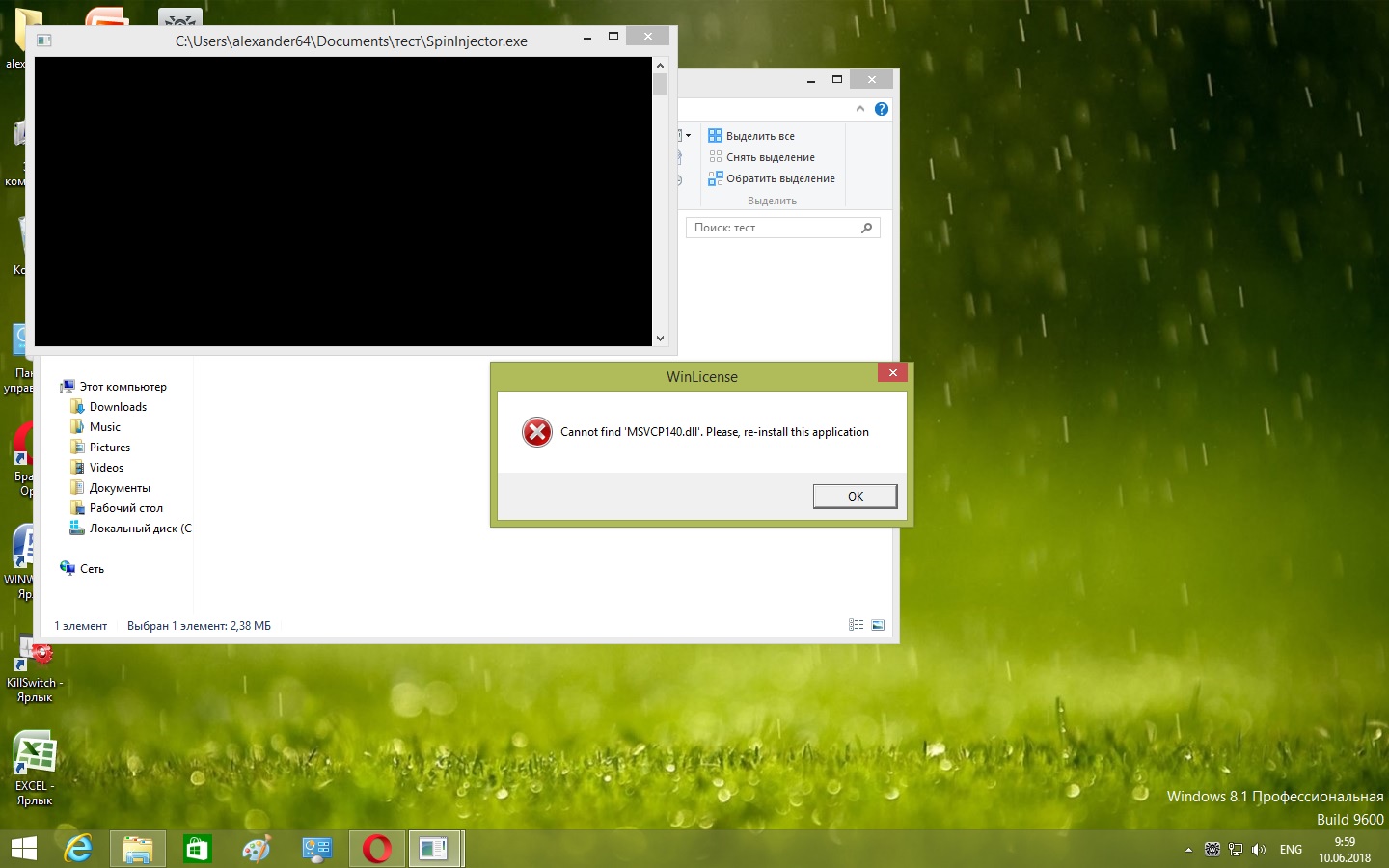Show hidden system tray icons
The width and height of the screenshot is (1389, 868).
1188,850
